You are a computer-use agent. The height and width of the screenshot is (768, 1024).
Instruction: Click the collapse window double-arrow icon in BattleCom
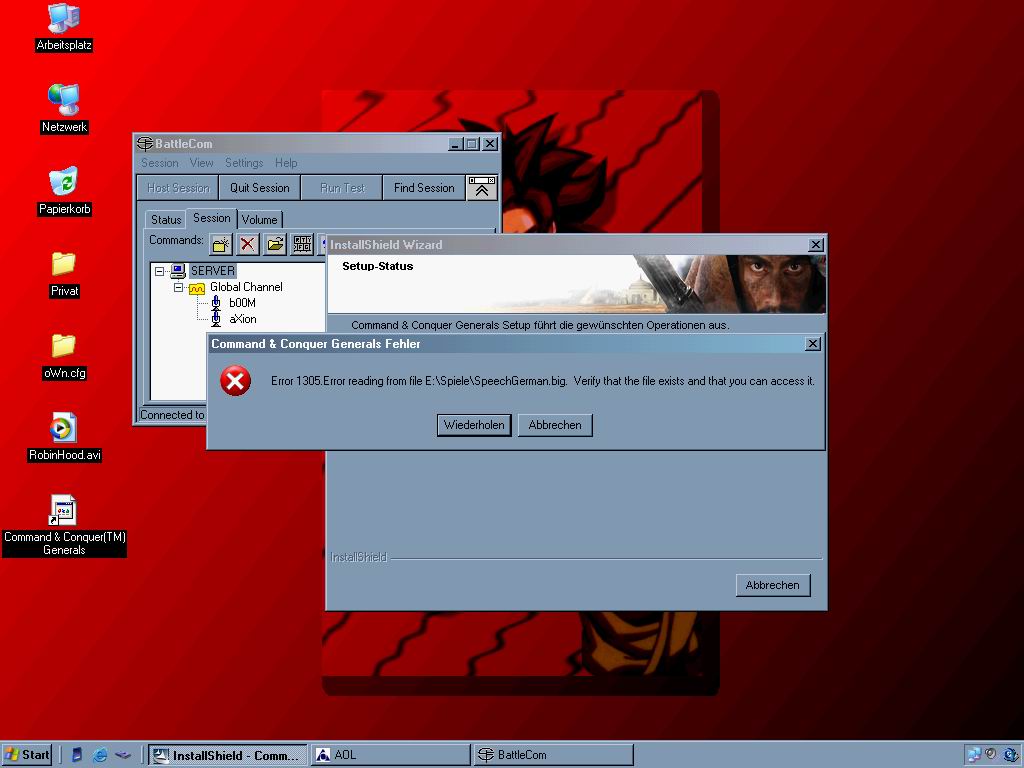click(482, 187)
